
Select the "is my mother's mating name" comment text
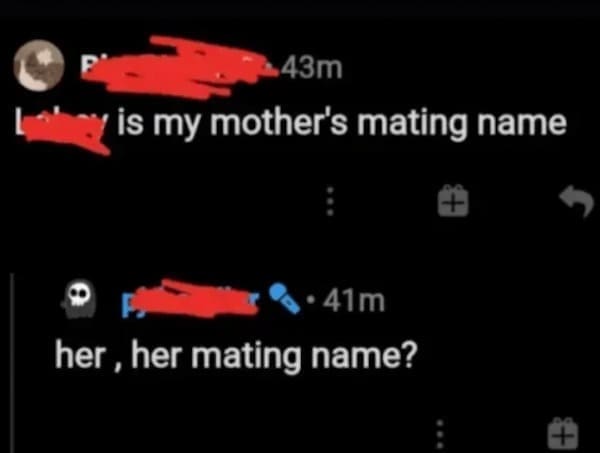tap(342, 124)
